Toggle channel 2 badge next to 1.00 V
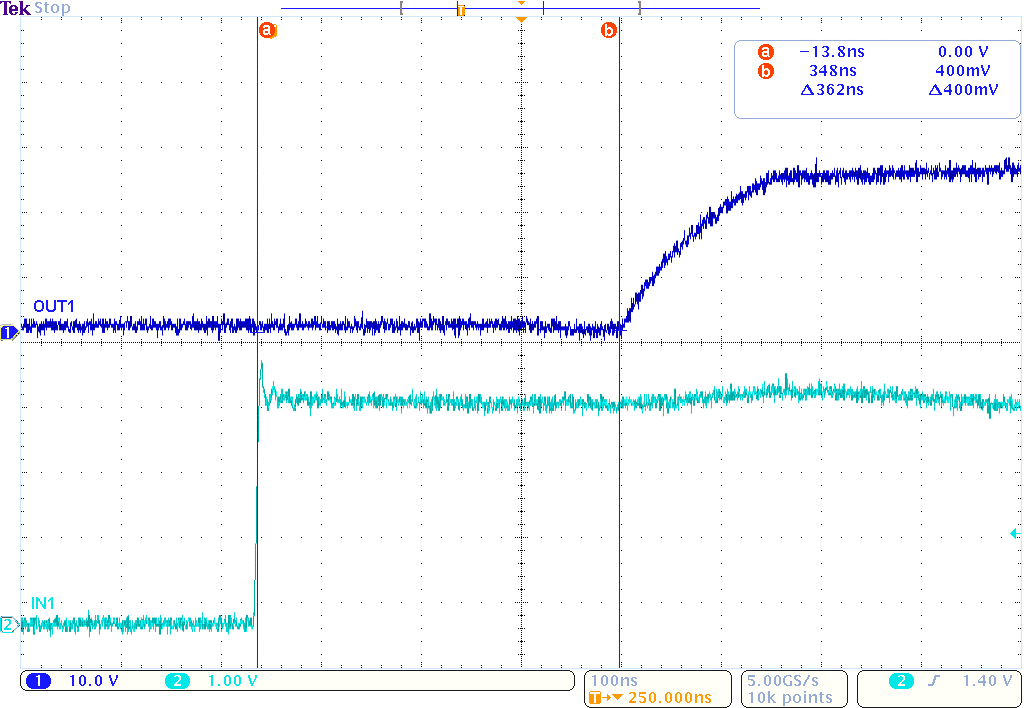Viewport: 1024px width, 708px height. coord(177,681)
